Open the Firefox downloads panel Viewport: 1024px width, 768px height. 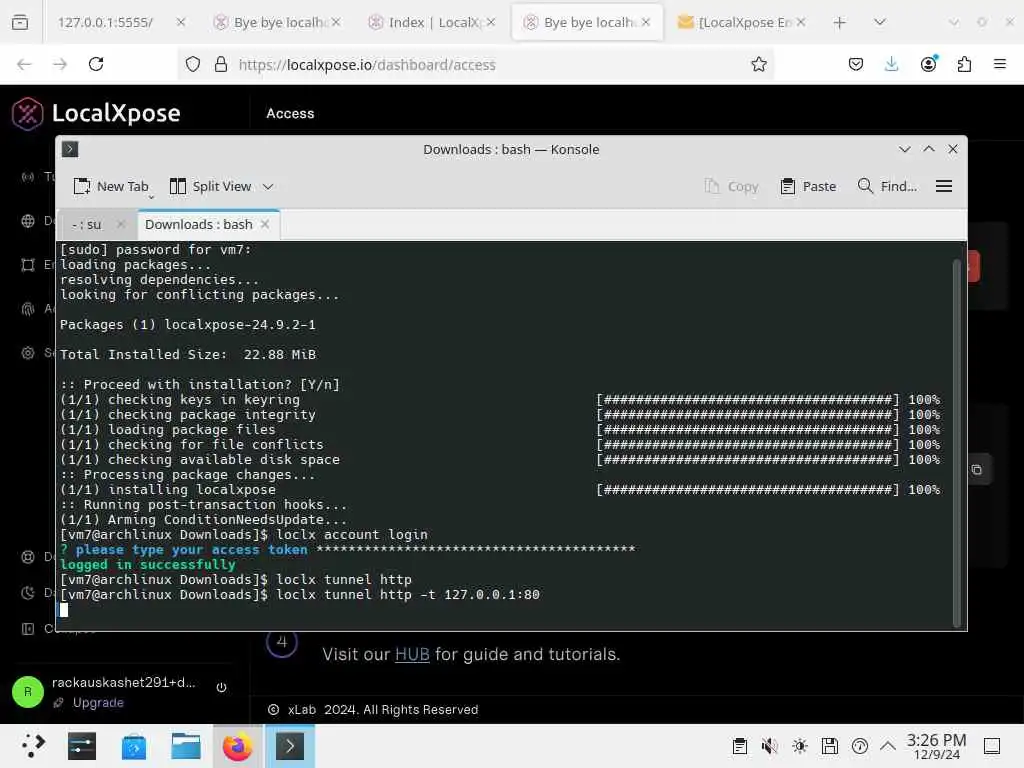pos(891,64)
